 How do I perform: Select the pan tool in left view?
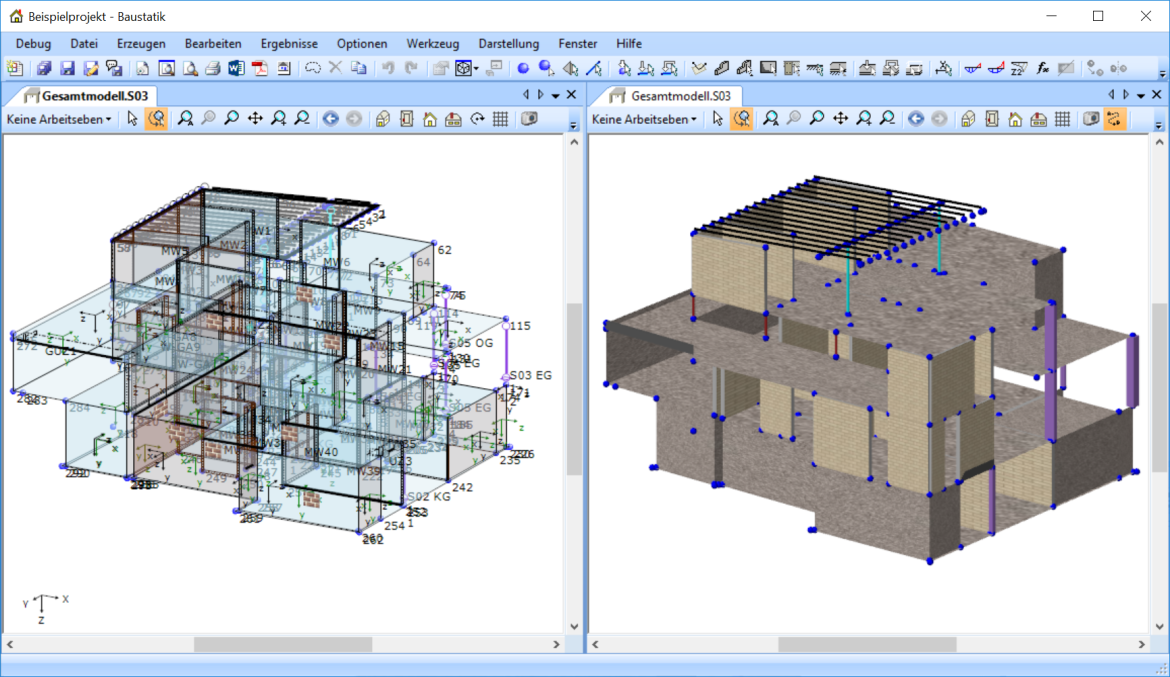point(255,119)
